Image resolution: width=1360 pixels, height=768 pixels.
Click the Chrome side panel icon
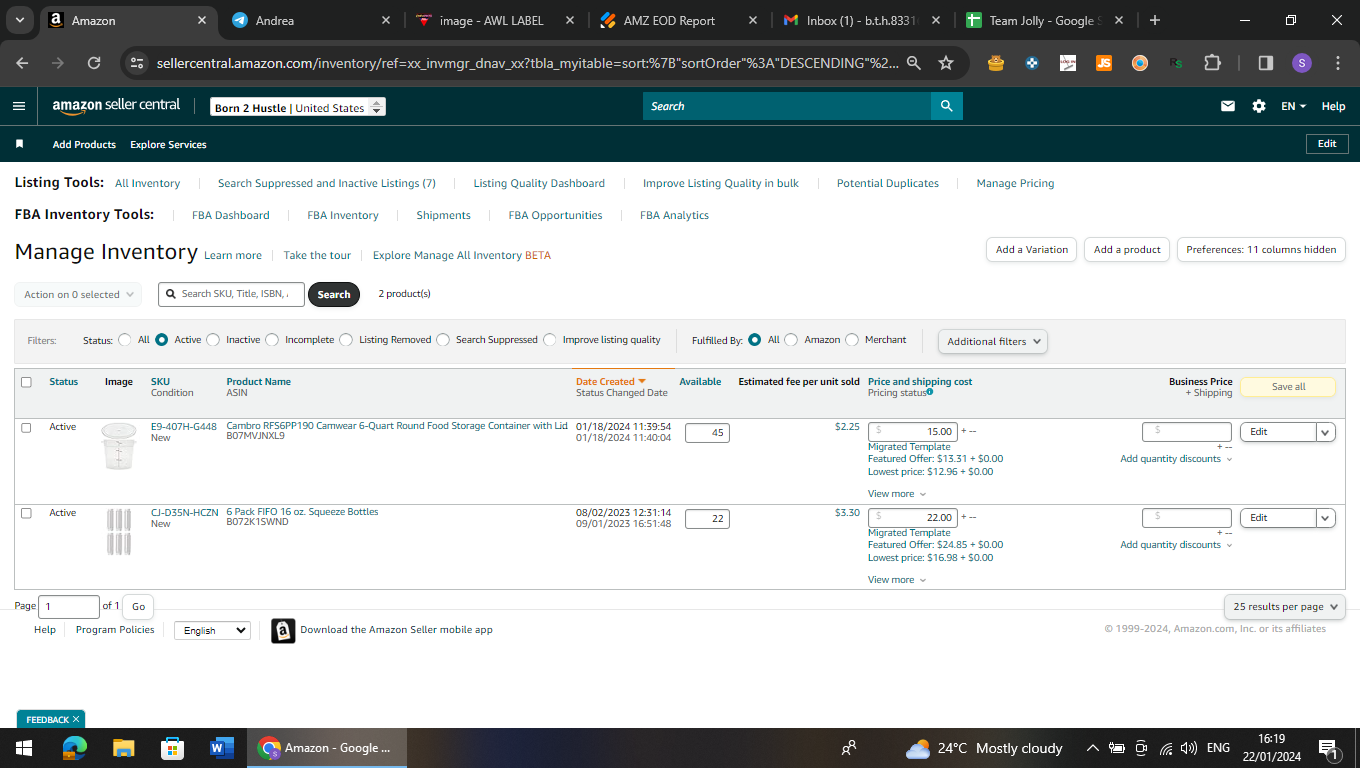(1265, 63)
